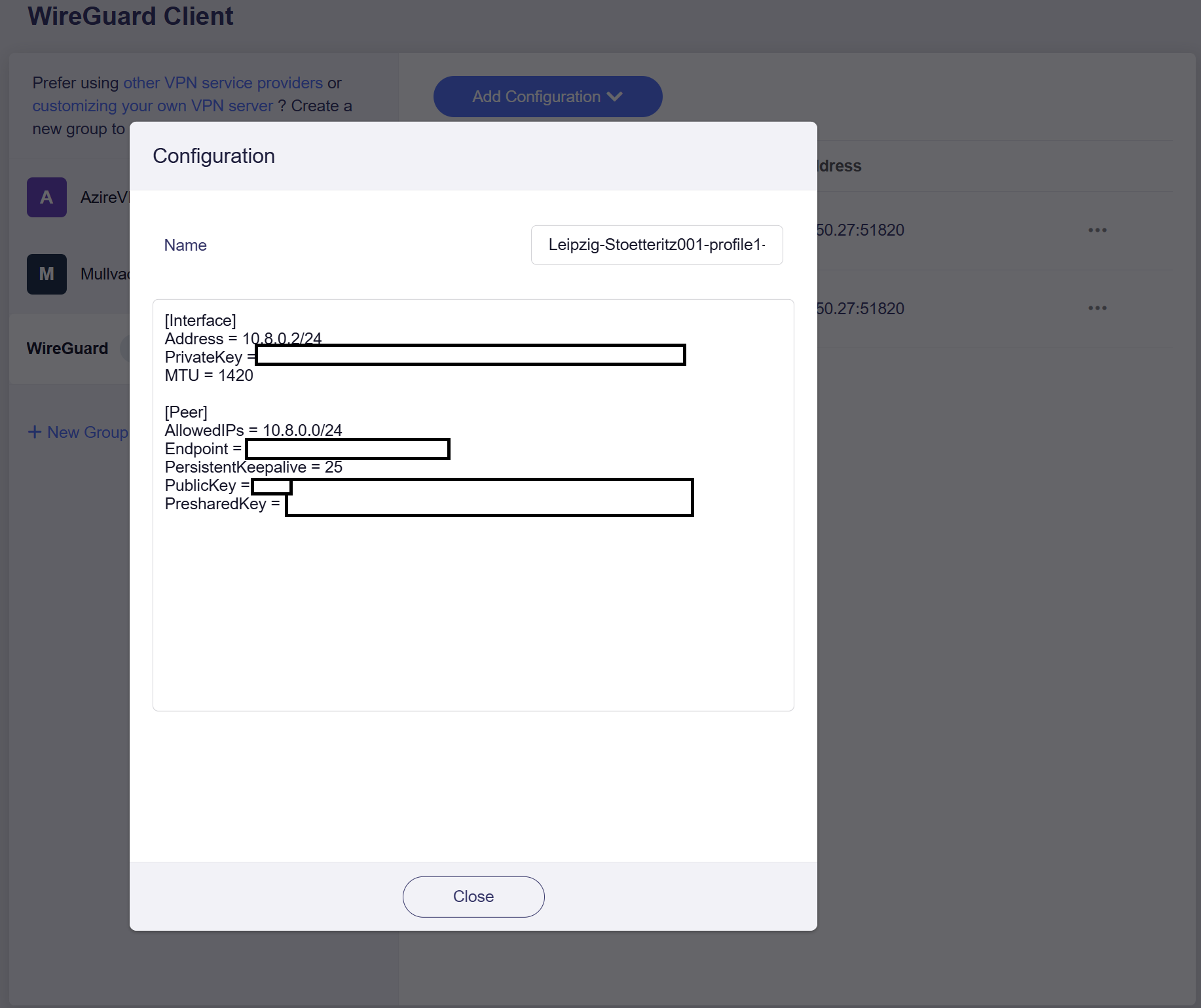Click the purple AzireVPN 'A' icon
This screenshot has width=1201, height=1008.
(46, 197)
